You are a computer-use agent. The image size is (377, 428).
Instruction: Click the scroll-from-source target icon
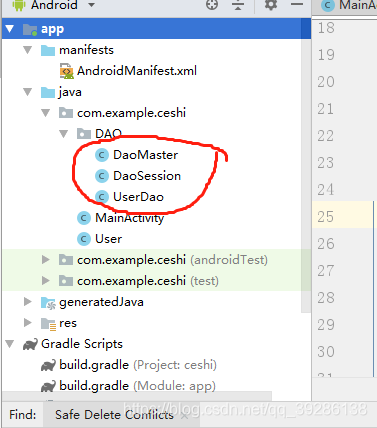click(212, 5)
